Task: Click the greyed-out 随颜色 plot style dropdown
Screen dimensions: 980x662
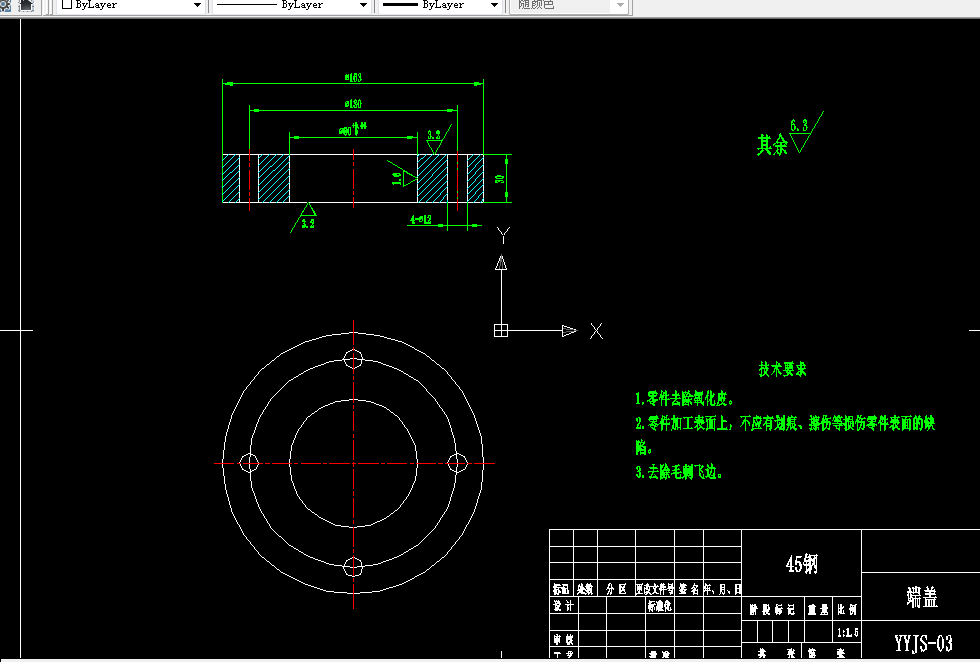Action: (x=571, y=5)
